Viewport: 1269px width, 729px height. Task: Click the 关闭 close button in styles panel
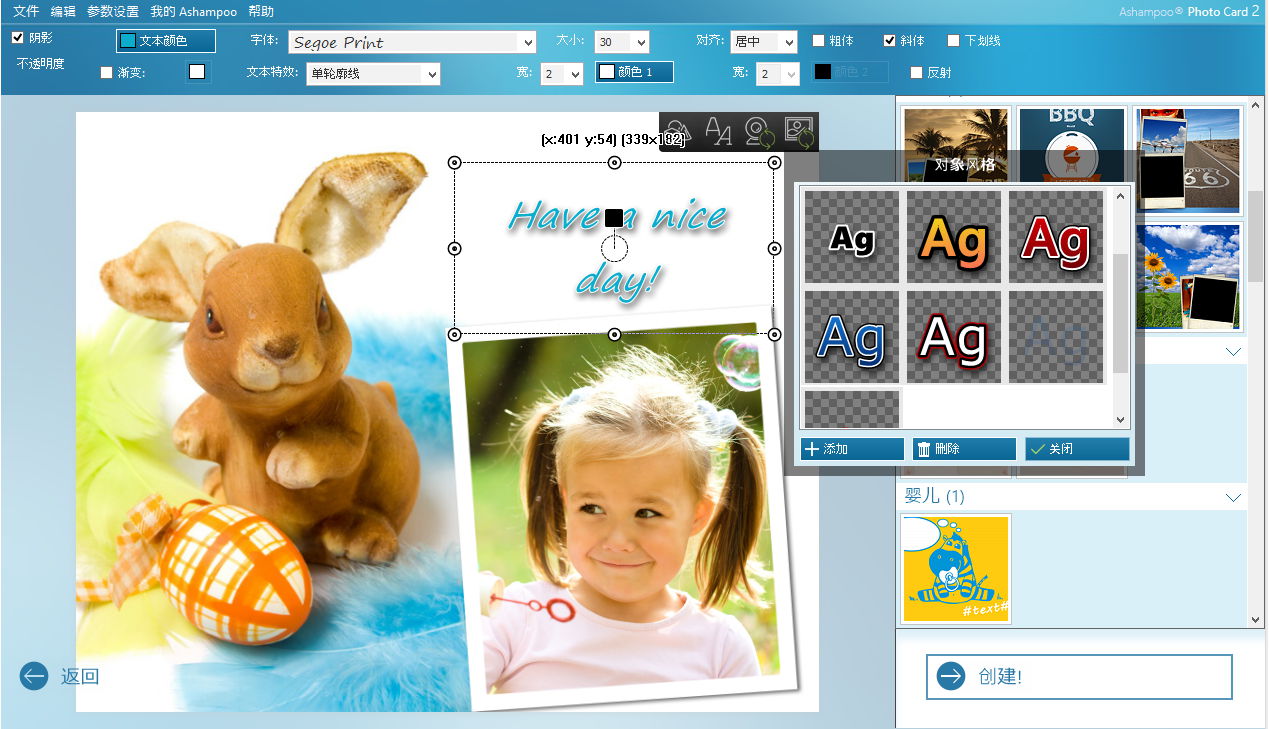tap(1077, 449)
